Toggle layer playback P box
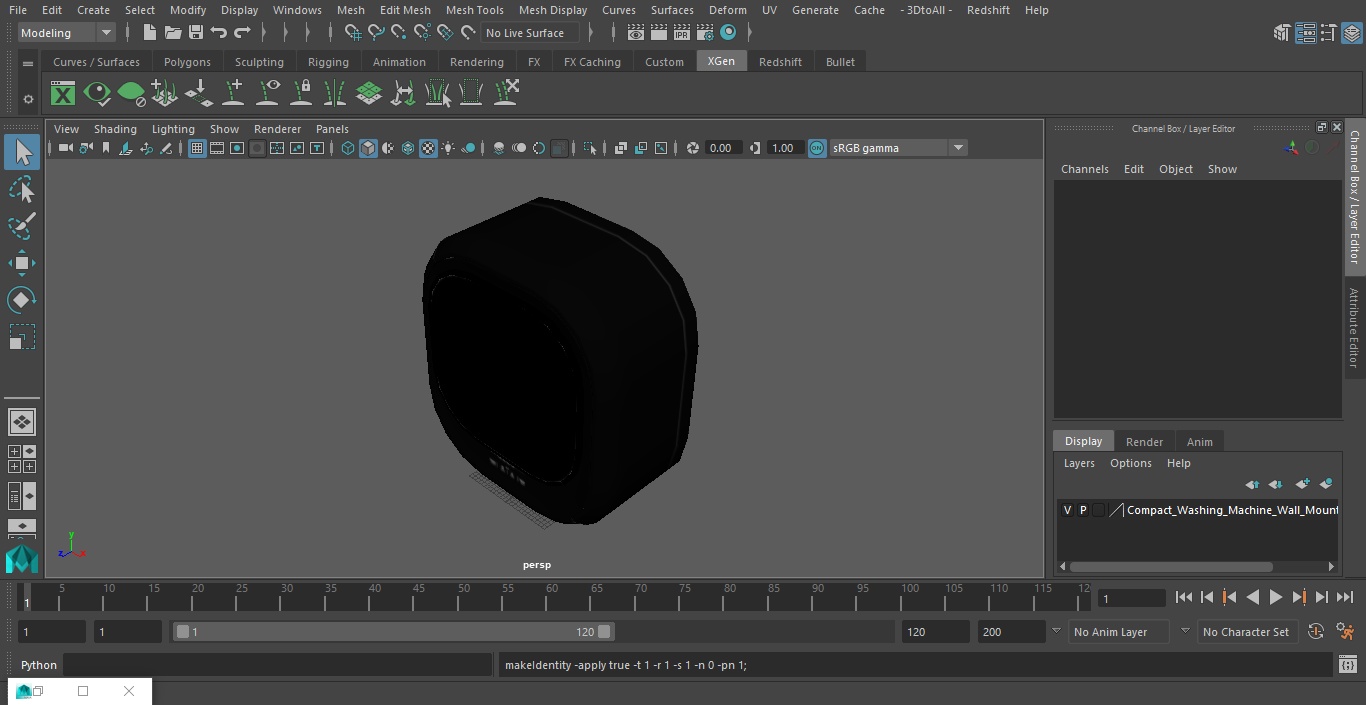1366x705 pixels. point(1082,510)
